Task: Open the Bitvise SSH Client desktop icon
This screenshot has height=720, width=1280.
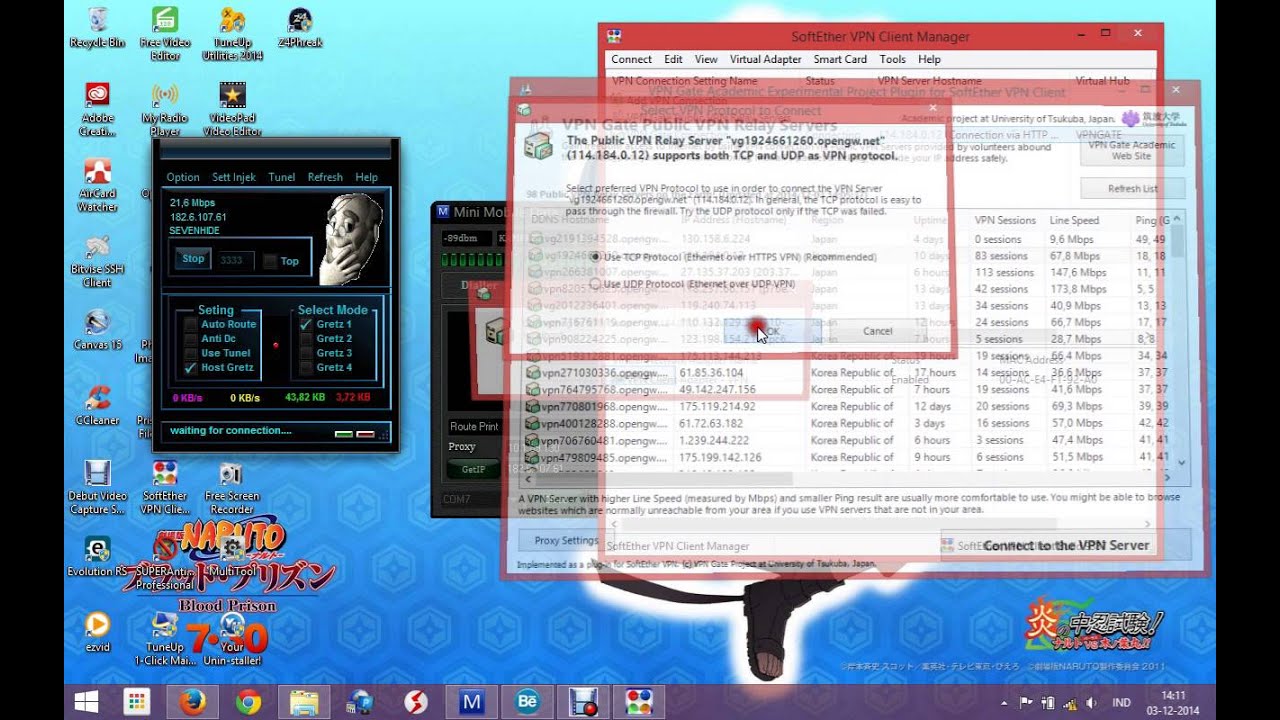Action: coord(97,261)
